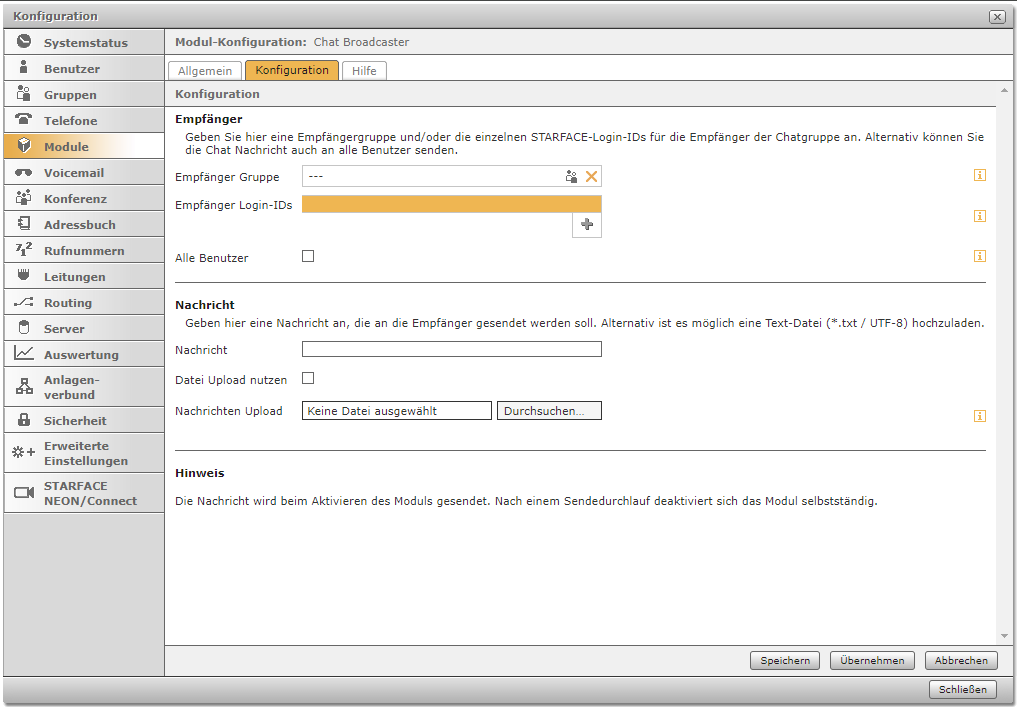
Task: Go to Systemstatus in the sidebar
Action: click(x=85, y=43)
